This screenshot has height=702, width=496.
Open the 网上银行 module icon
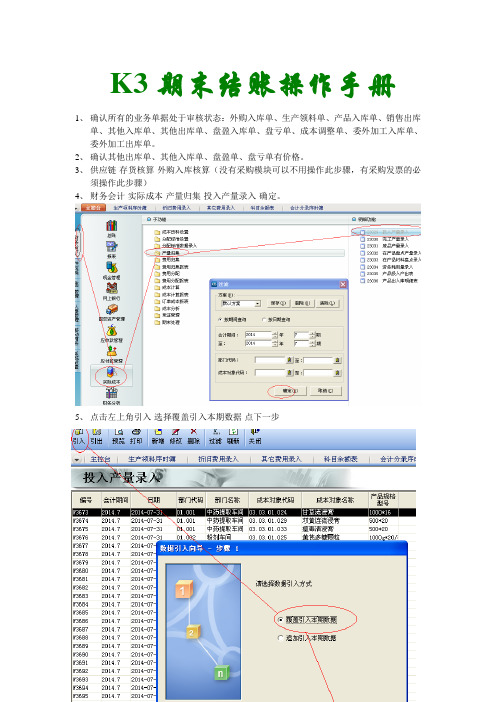111,289
